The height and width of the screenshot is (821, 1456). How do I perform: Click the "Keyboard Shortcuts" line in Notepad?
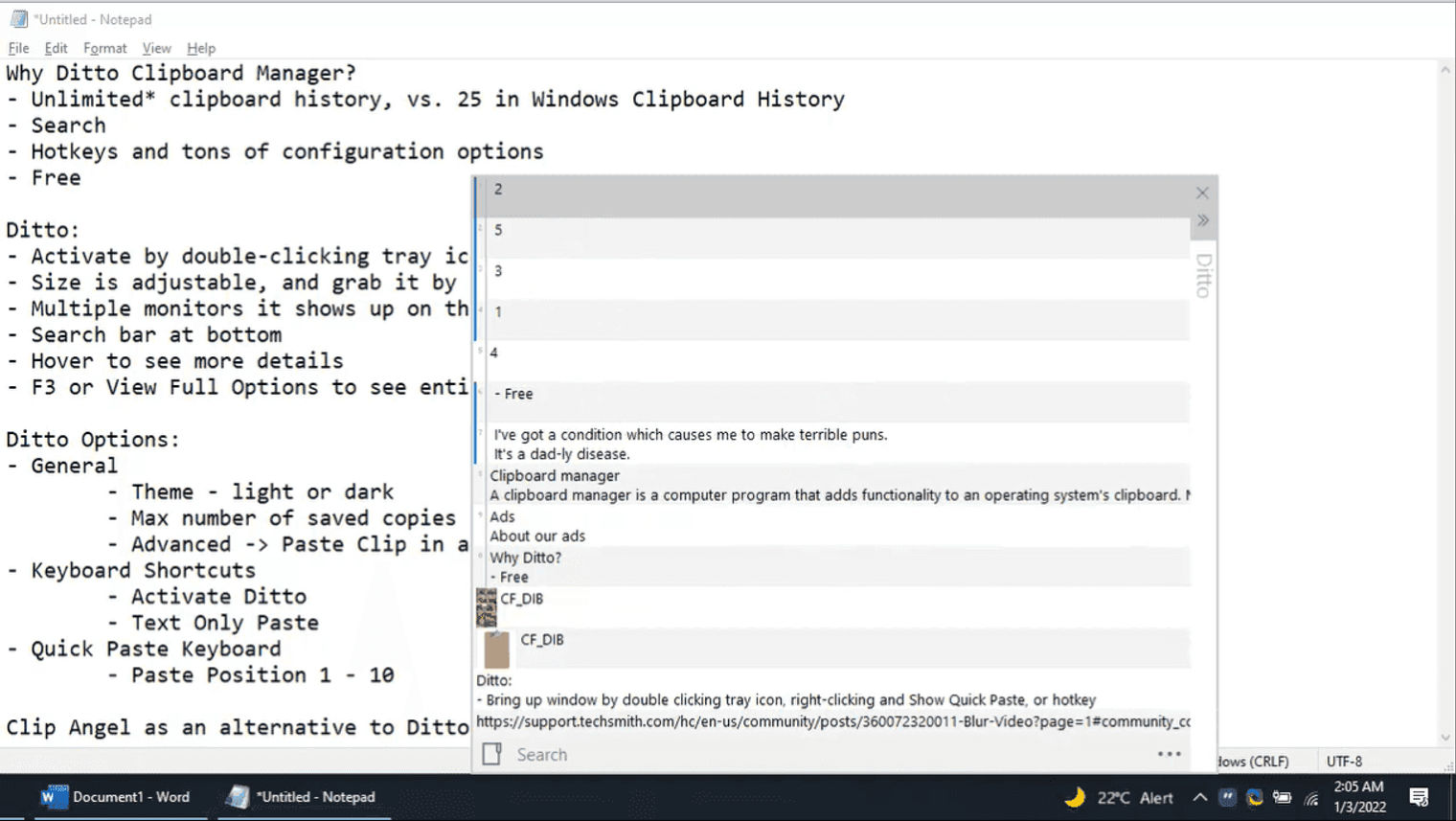point(131,570)
